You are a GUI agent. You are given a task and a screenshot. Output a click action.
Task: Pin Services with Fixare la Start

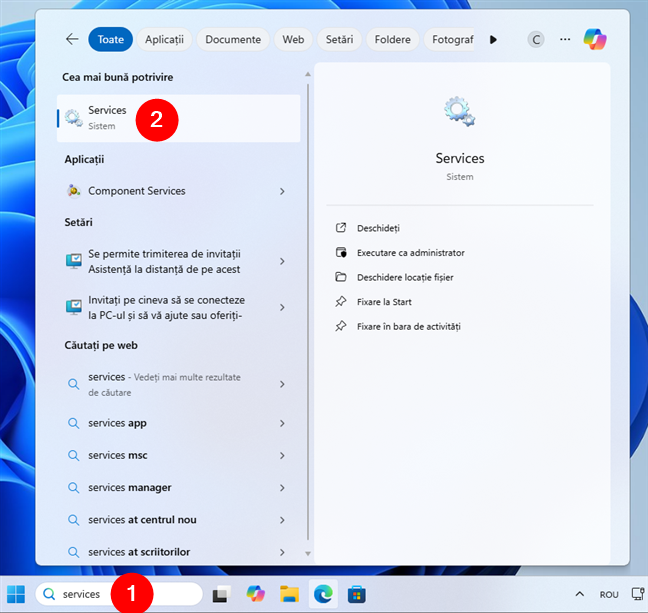click(x=383, y=302)
